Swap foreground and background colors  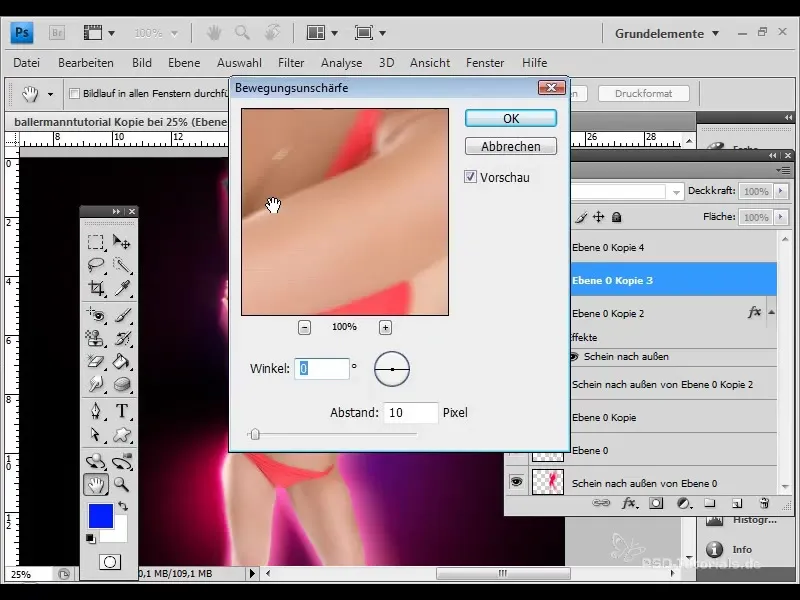point(123,506)
